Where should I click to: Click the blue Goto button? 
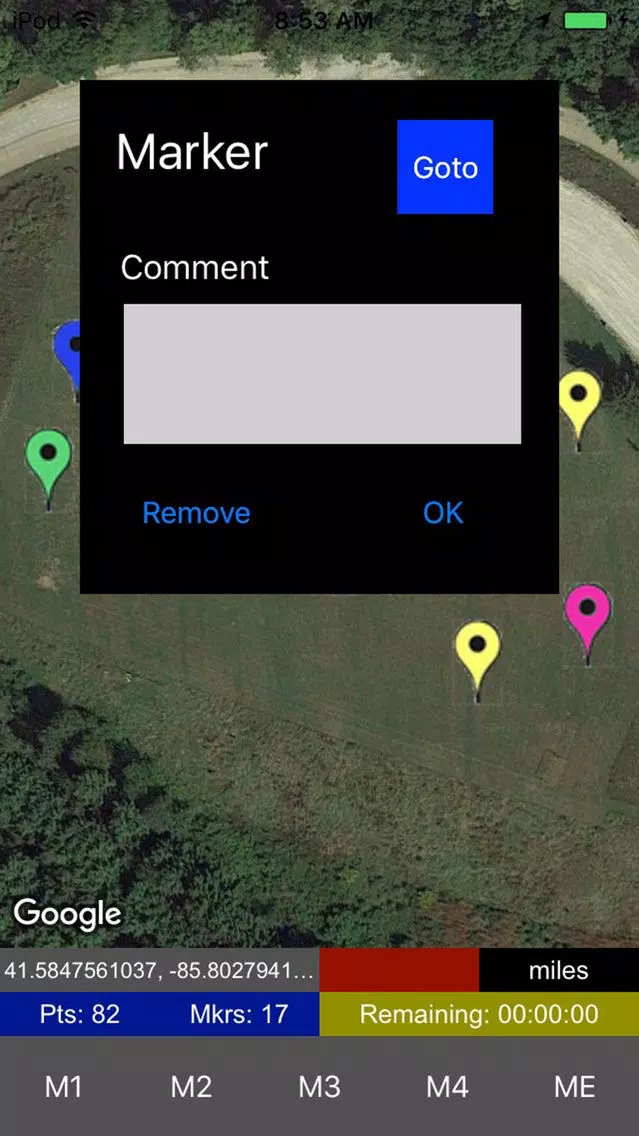coord(445,167)
